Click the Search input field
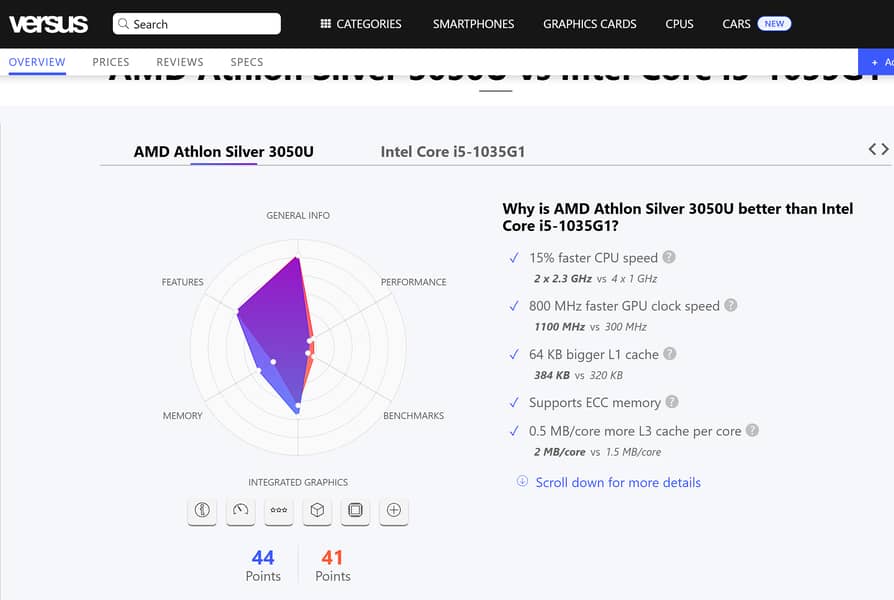The width and height of the screenshot is (894, 600). pos(196,24)
